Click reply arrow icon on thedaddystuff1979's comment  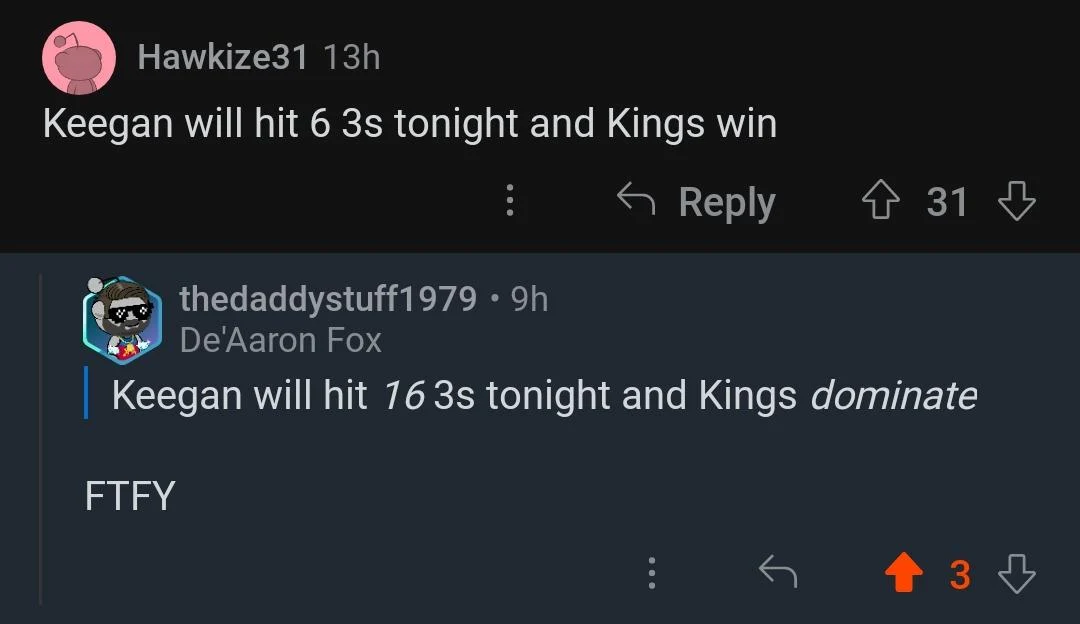pyautogui.click(x=778, y=573)
